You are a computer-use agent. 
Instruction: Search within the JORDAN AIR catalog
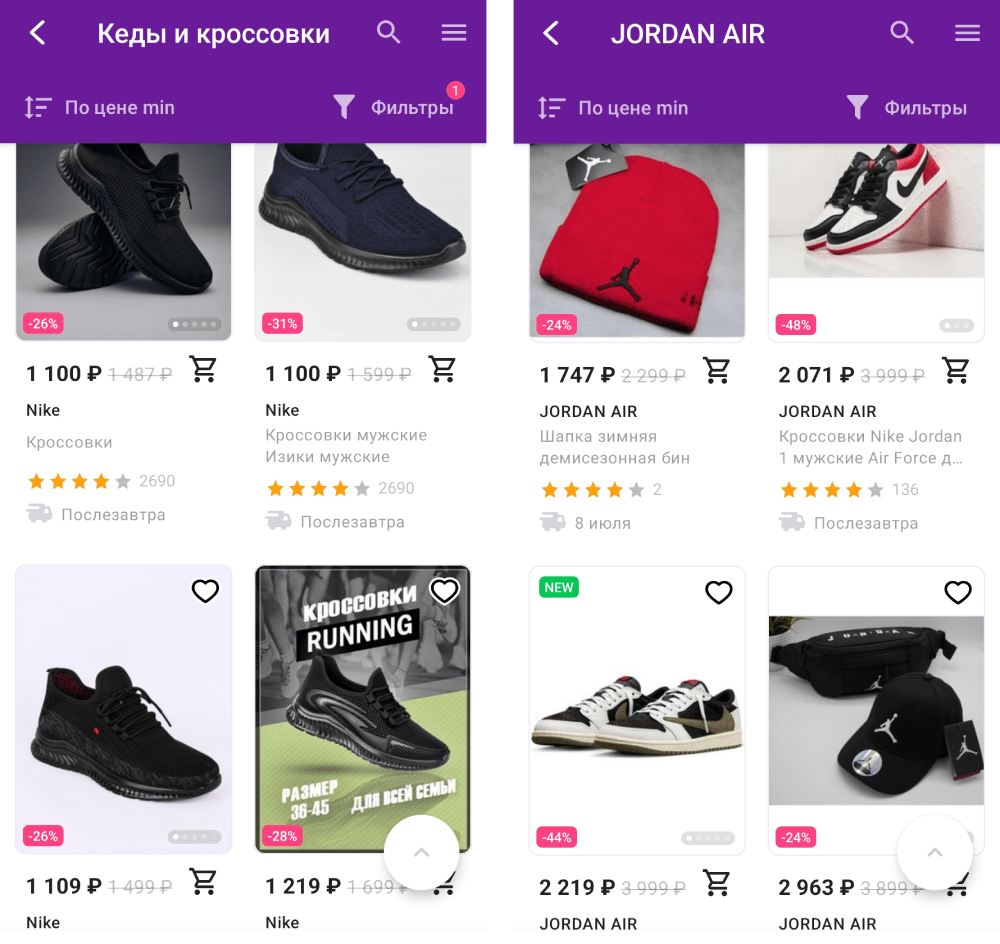902,33
